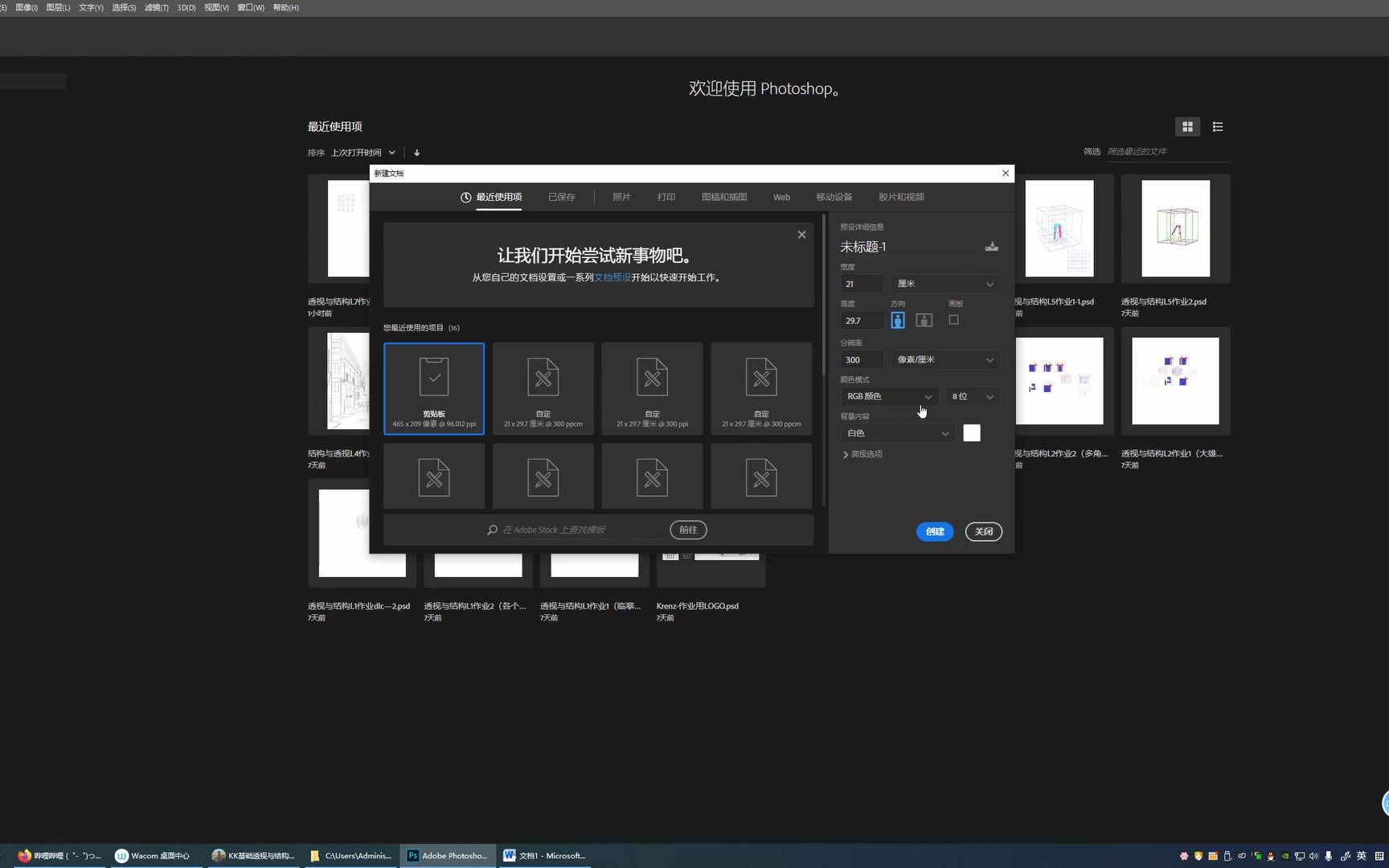This screenshot has height=868, width=1389.
Task: Click the Adobe Stock search magnifier icon
Action: (x=492, y=530)
